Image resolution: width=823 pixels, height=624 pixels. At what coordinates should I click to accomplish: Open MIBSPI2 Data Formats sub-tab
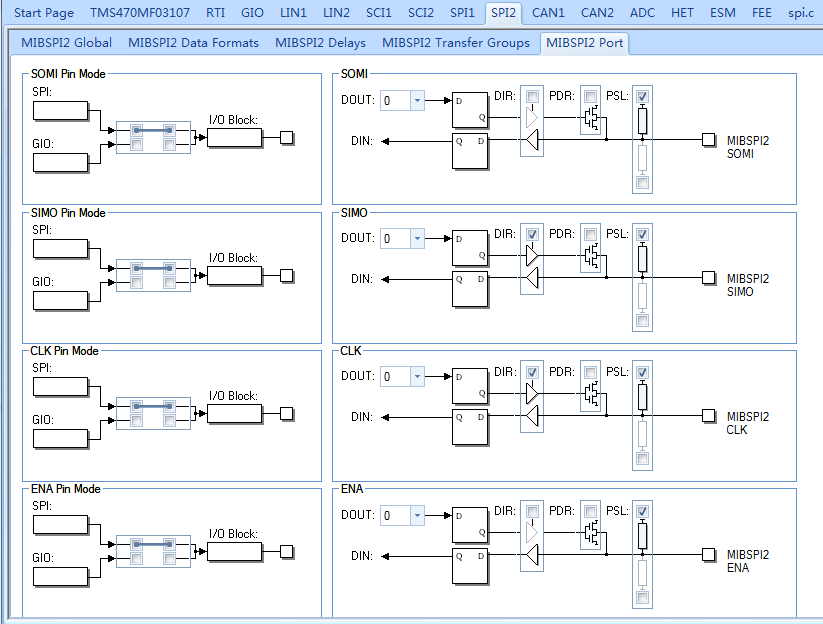coord(194,43)
